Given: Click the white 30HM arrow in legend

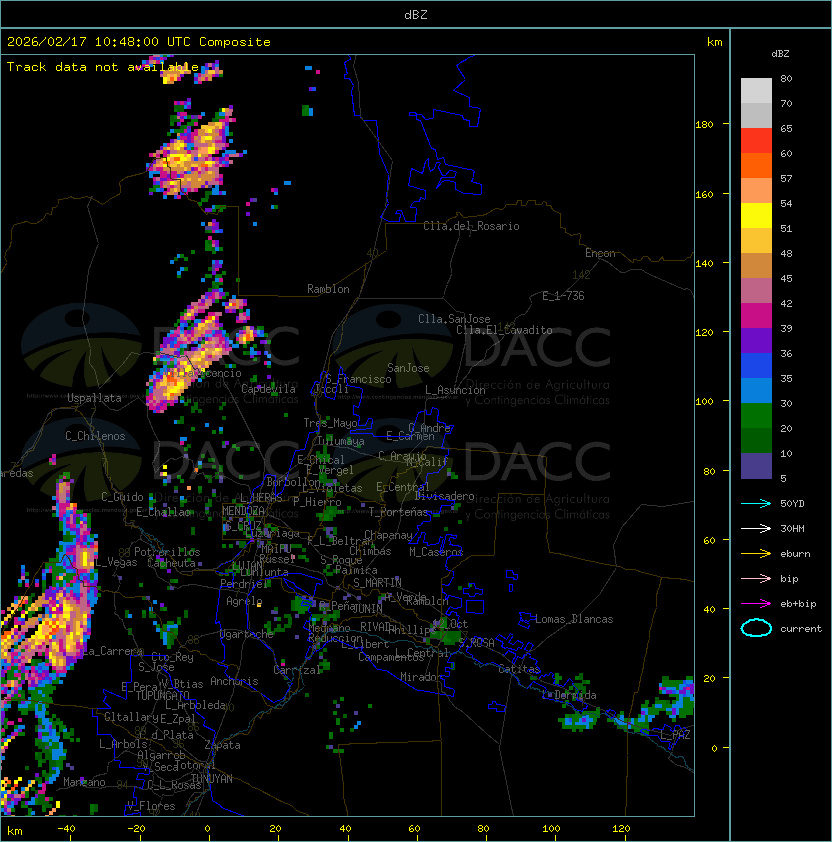Looking at the screenshot, I should pyautogui.click(x=756, y=528).
